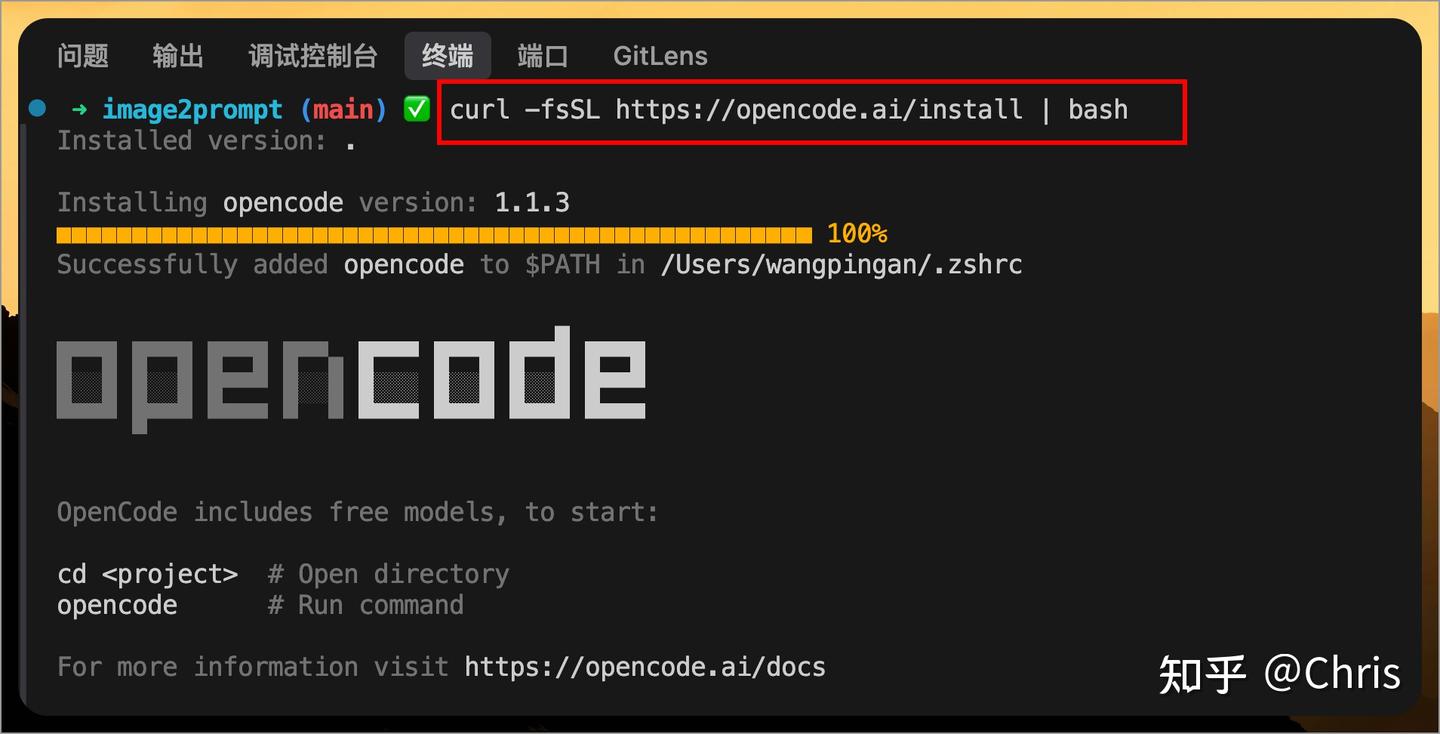The height and width of the screenshot is (734, 1440).
Task: Click the yellow install progress bar
Action: pyautogui.click(x=434, y=235)
